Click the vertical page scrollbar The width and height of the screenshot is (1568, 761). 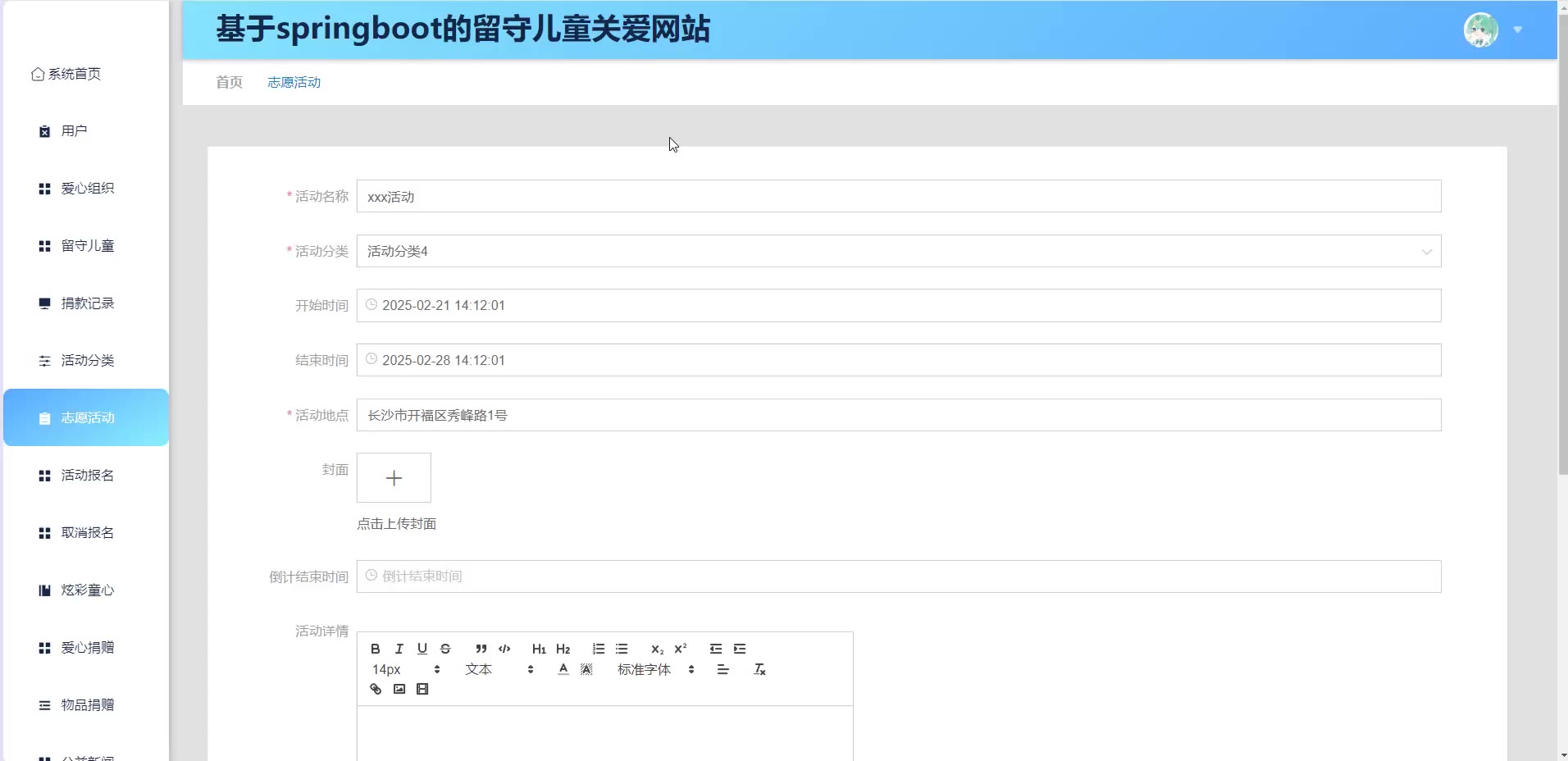[x=1562, y=244]
